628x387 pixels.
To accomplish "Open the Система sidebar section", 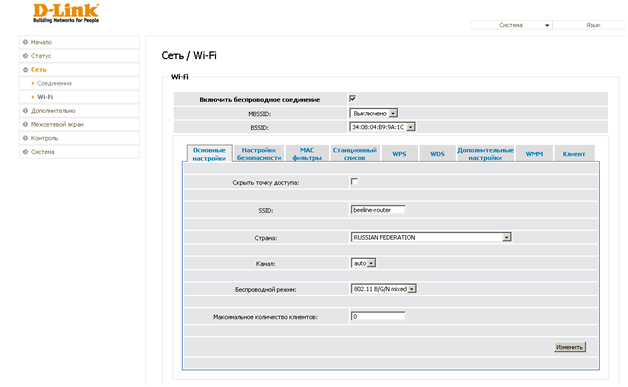I will tap(79, 152).
